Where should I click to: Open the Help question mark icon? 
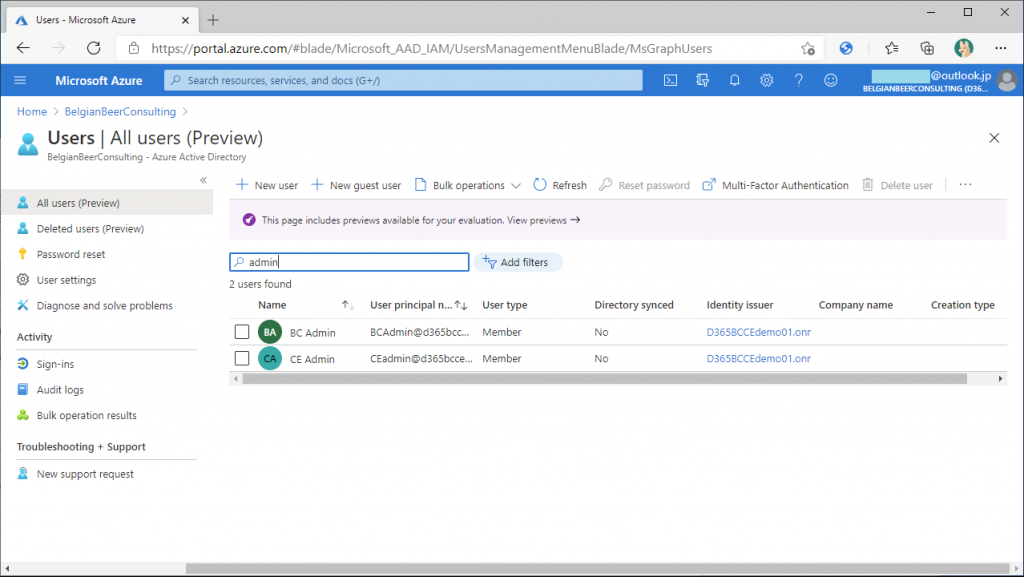799,80
